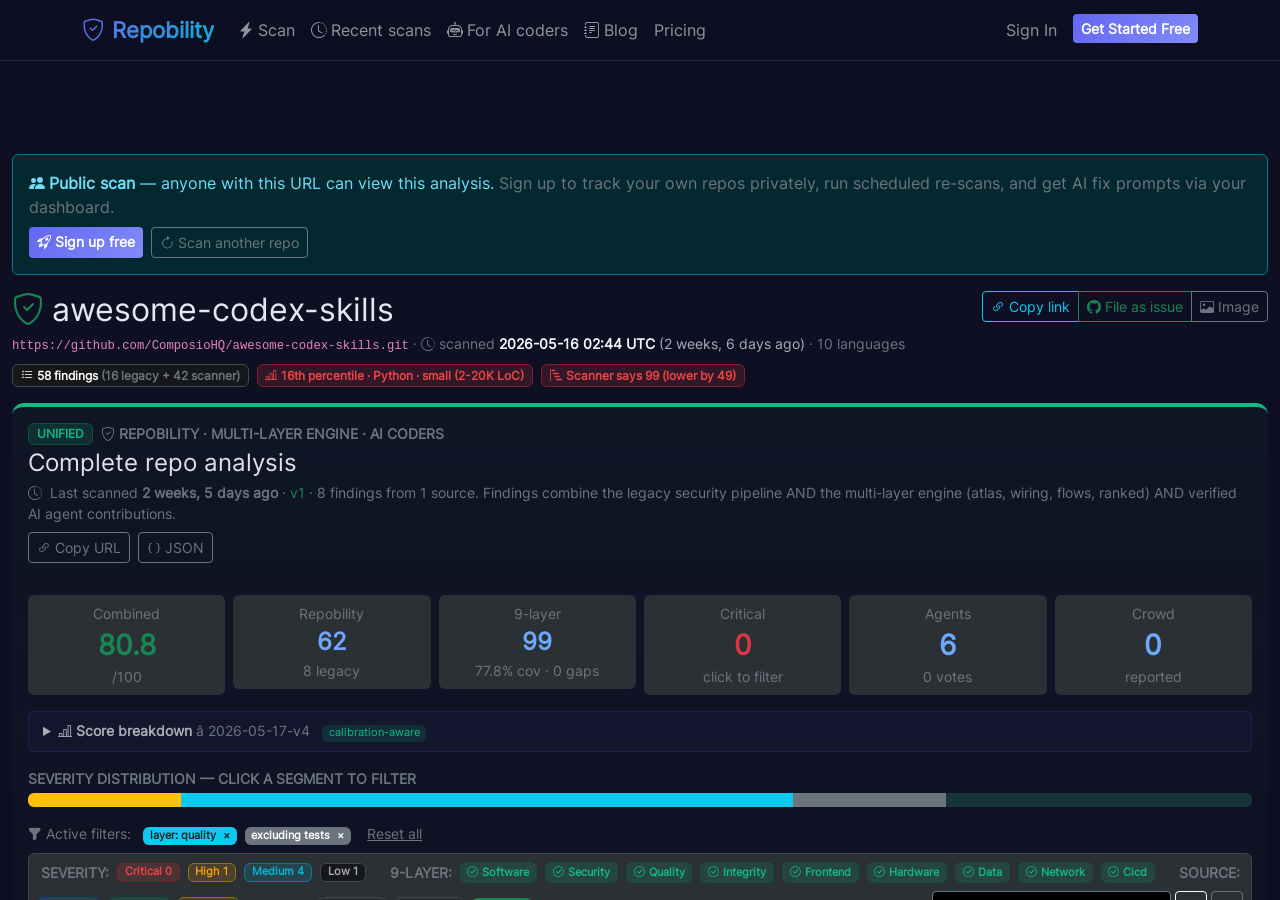Go to Recent scans in the navbar

tap(371, 30)
